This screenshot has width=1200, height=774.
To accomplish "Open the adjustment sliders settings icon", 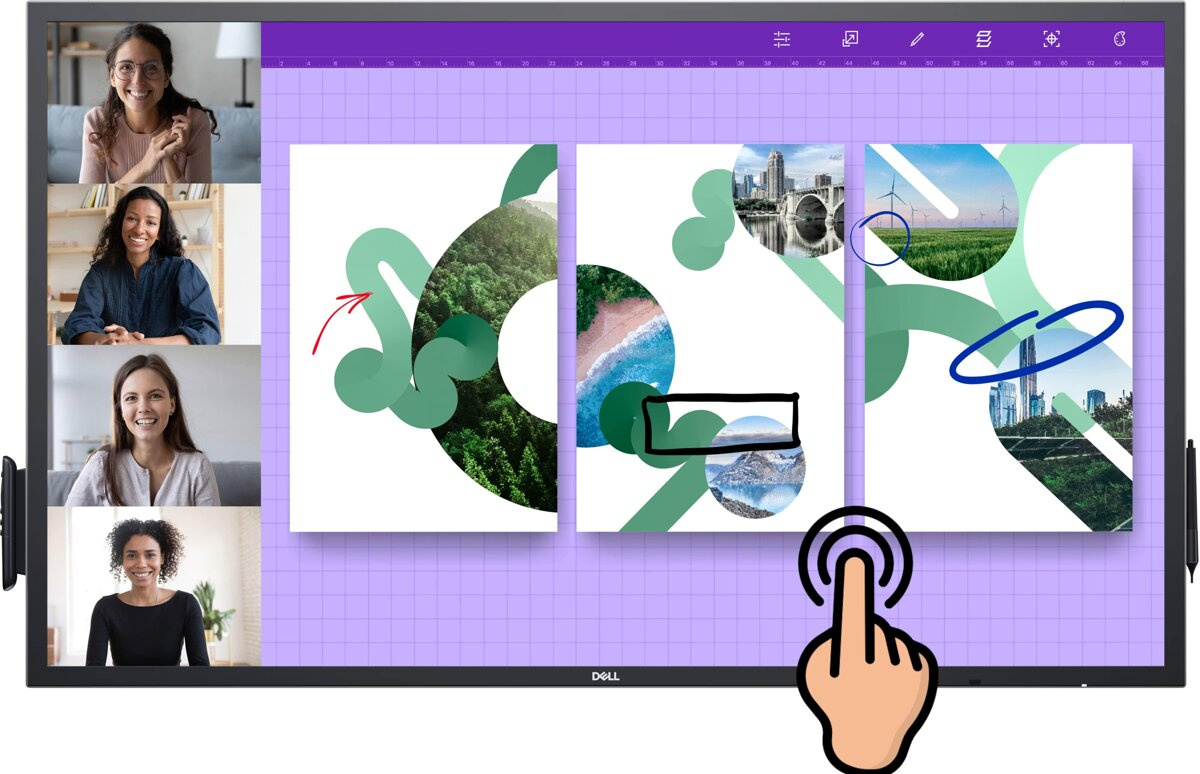I will pyautogui.click(x=782, y=39).
